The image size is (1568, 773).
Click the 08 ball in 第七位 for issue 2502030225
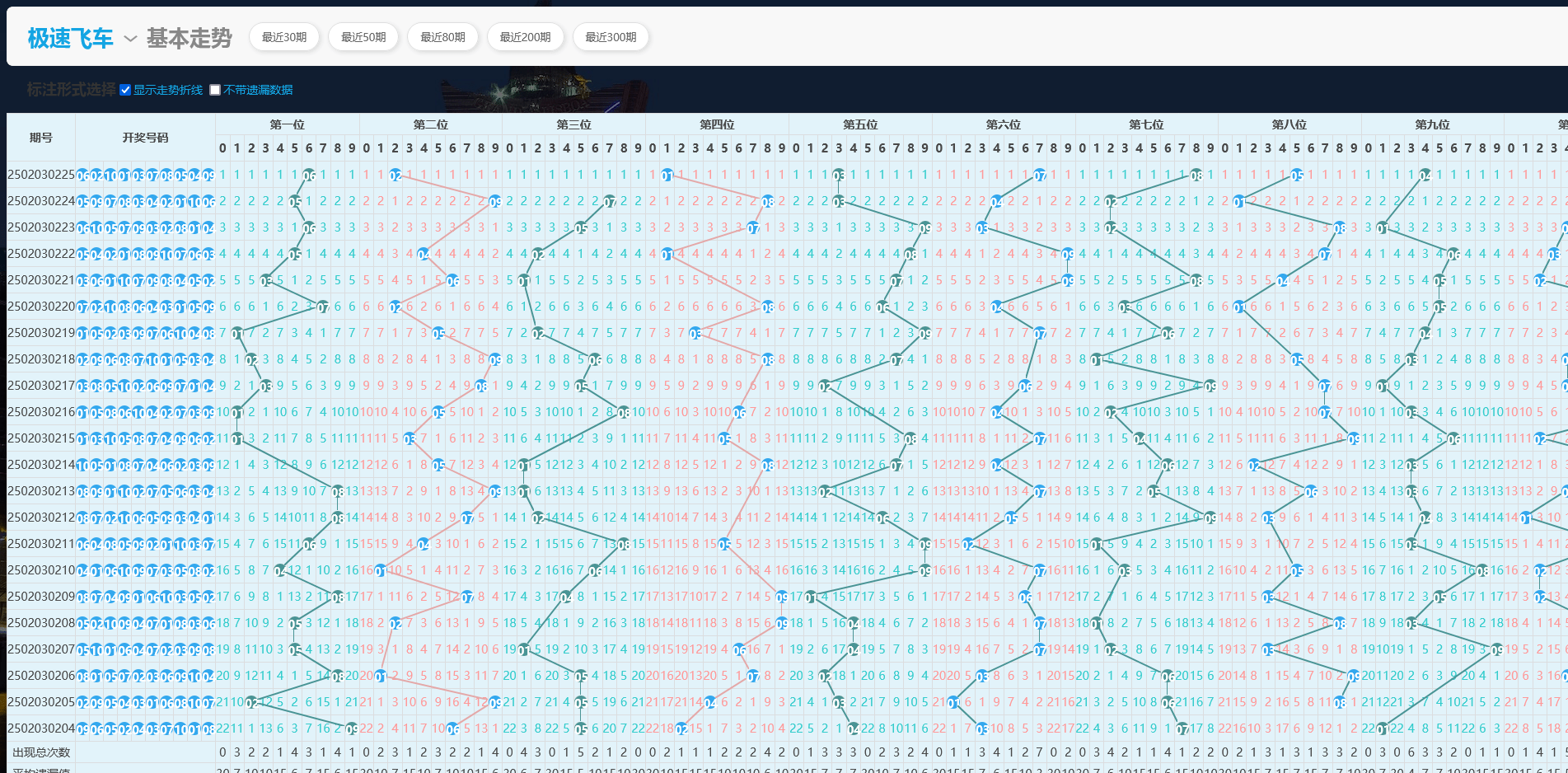click(1196, 175)
